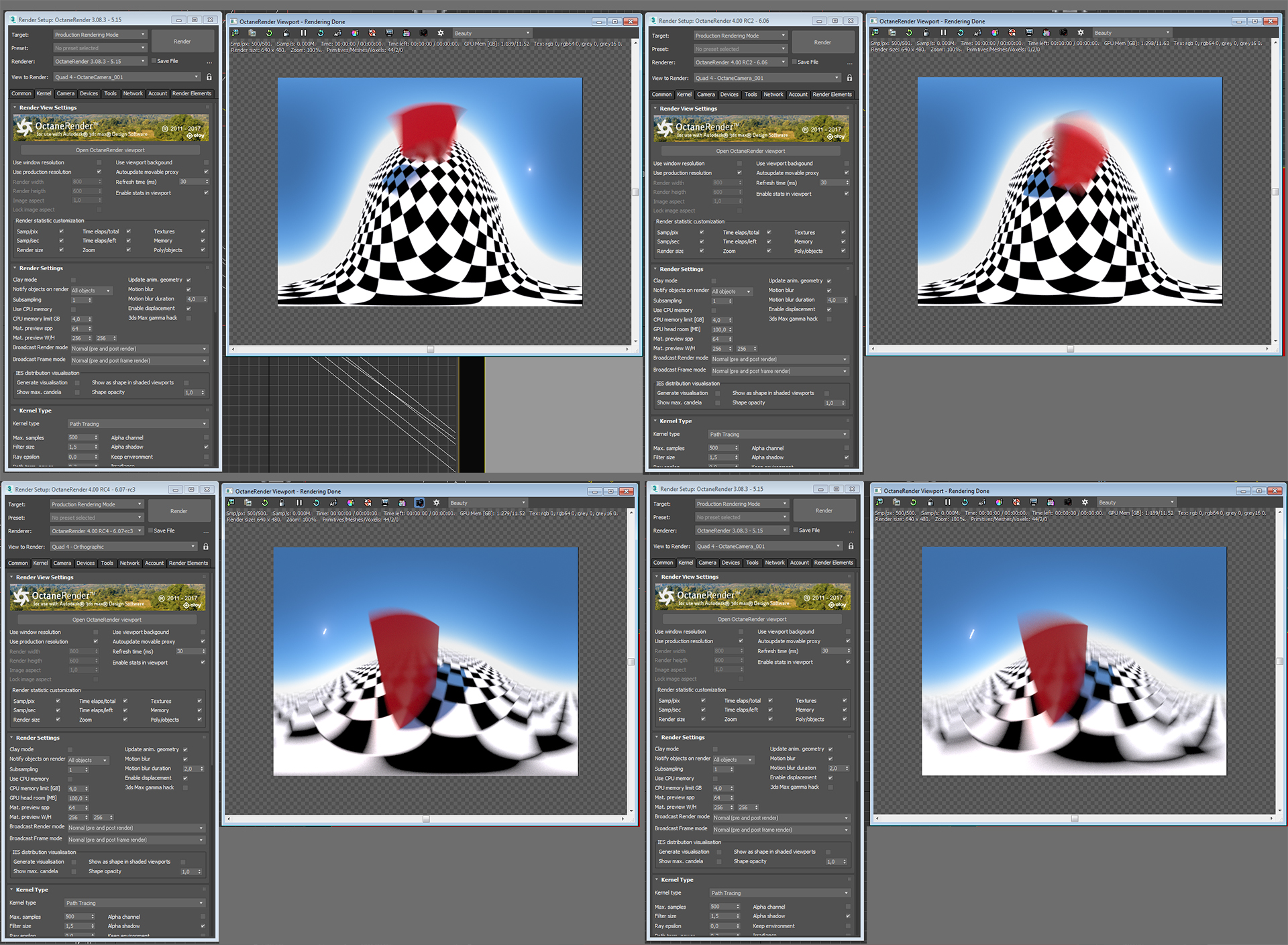
Task: Enable Save File in the 4.00 RC4 Render Setup
Action: click(x=149, y=531)
